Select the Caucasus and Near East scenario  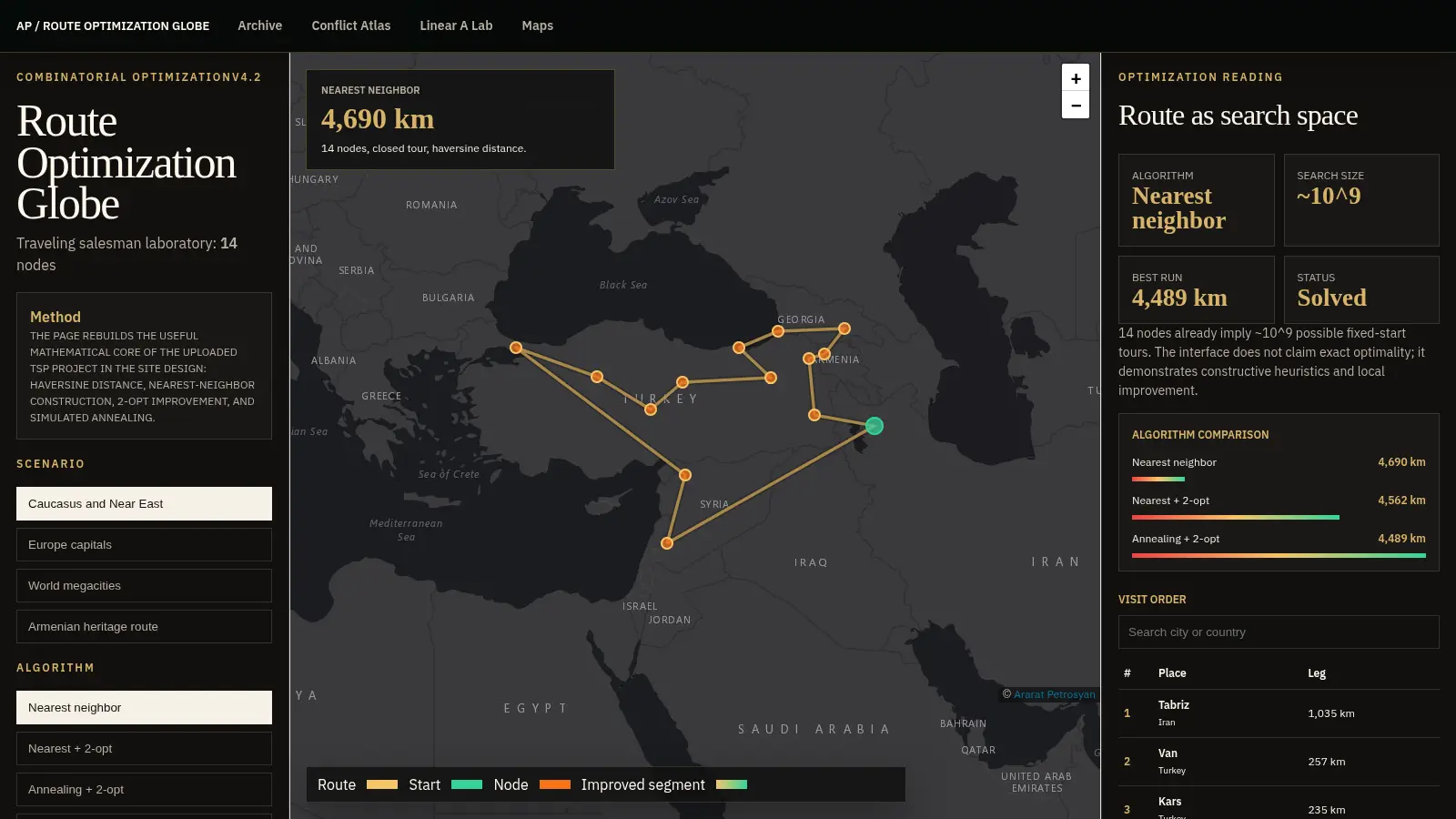click(144, 503)
